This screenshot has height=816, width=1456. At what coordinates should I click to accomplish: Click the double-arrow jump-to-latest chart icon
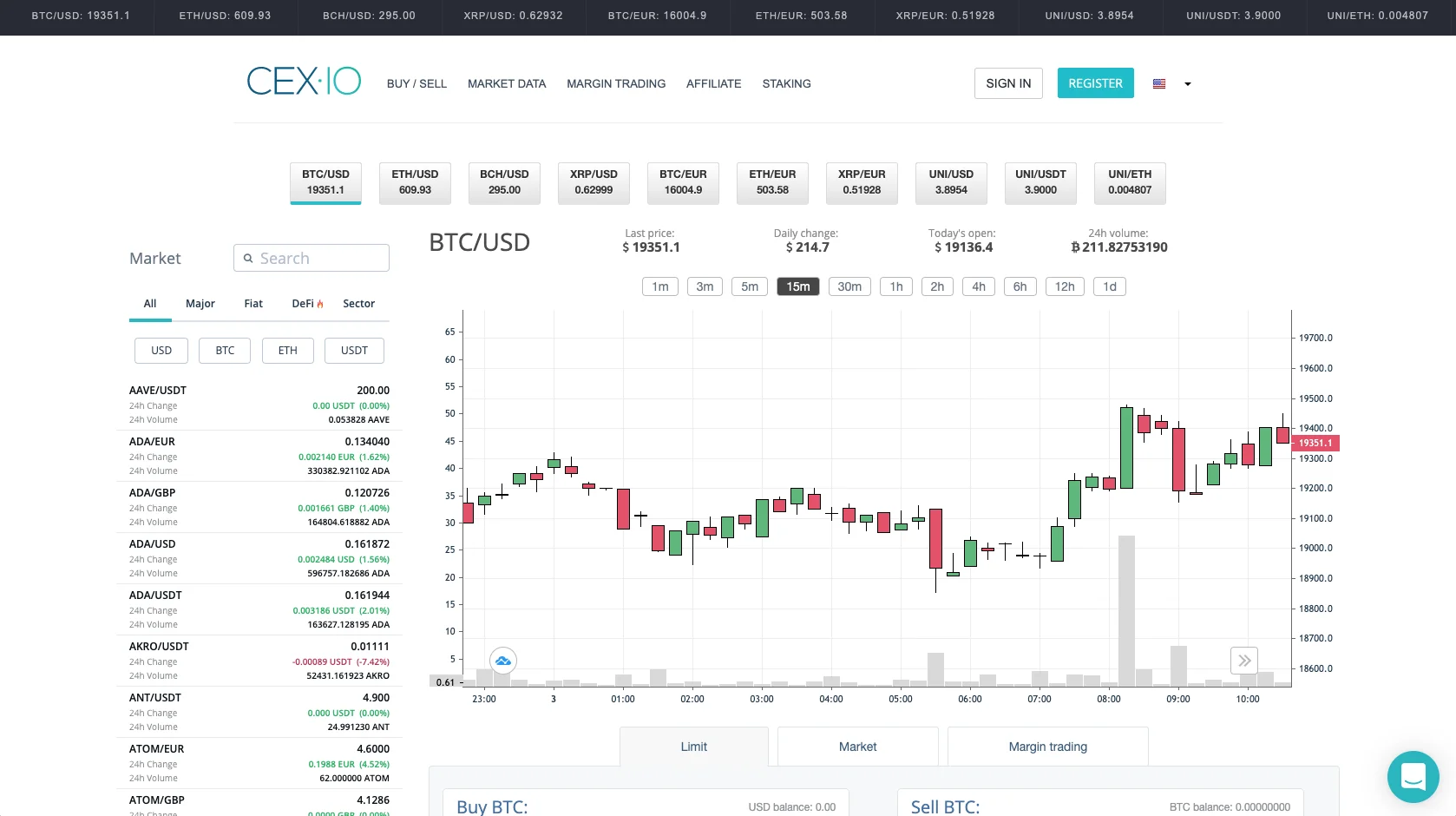tap(1244, 661)
